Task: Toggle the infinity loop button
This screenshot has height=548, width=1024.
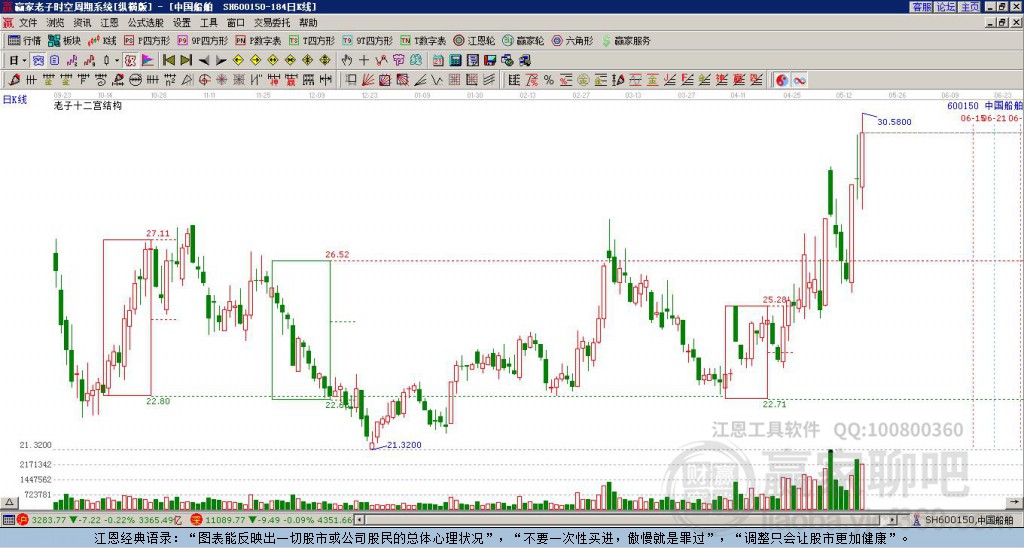Action: [799, 80]
